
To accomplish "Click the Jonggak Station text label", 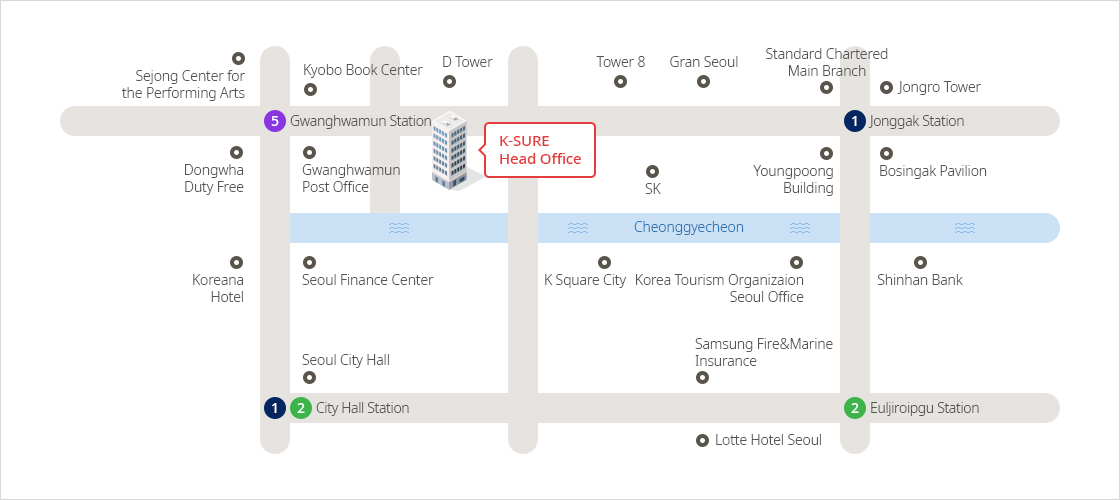I will pyautogui.click(x=916, y=121).
